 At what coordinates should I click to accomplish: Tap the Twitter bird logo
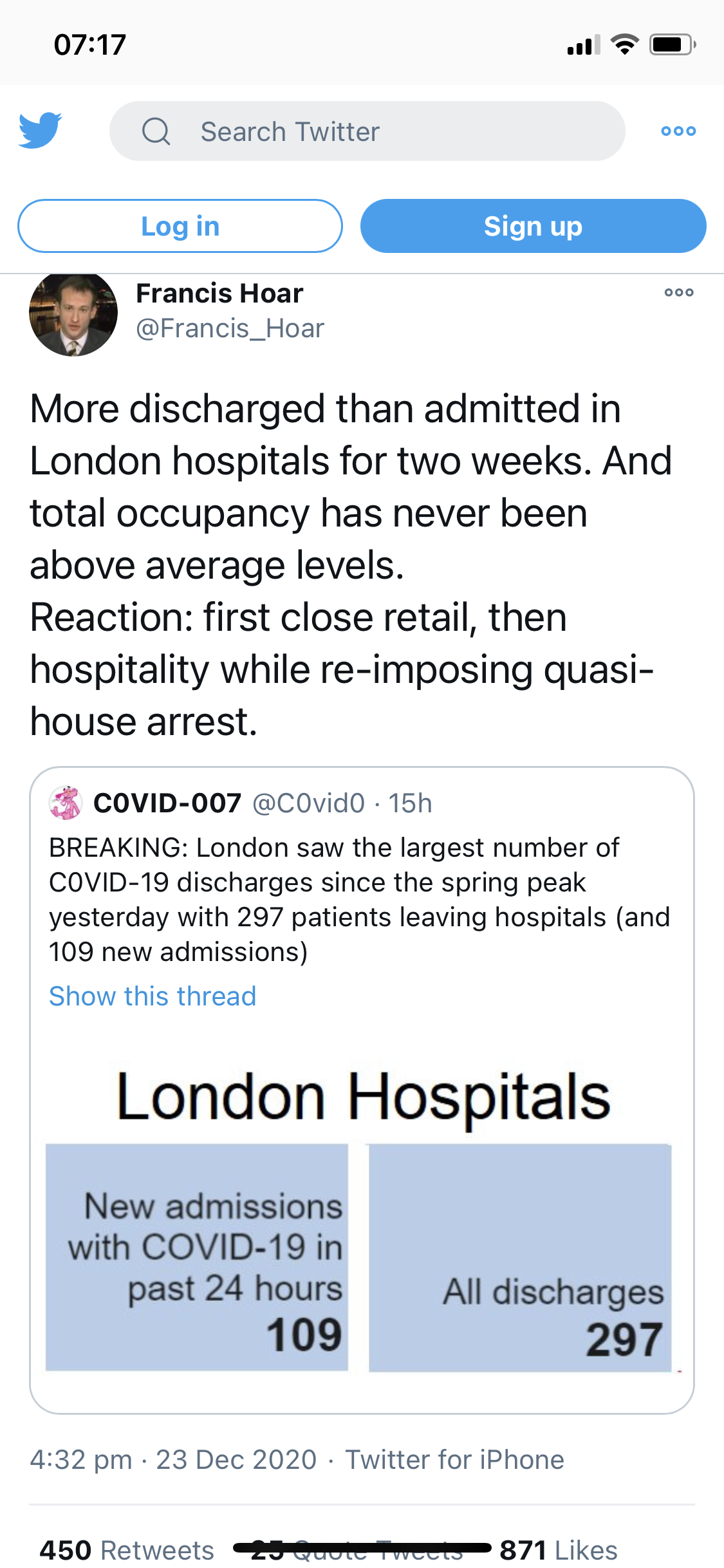(x=40, y=131)
